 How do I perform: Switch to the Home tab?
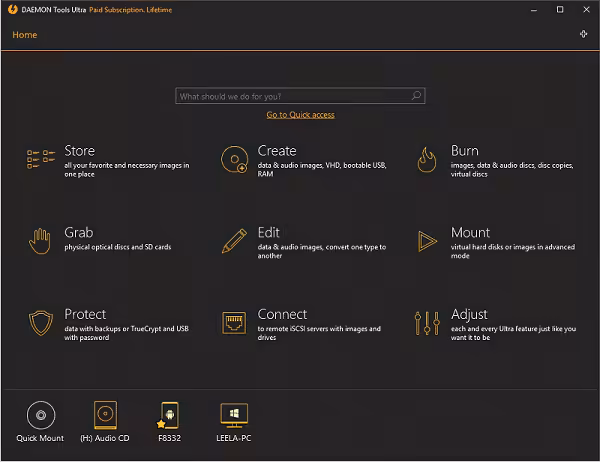(25, 35)
